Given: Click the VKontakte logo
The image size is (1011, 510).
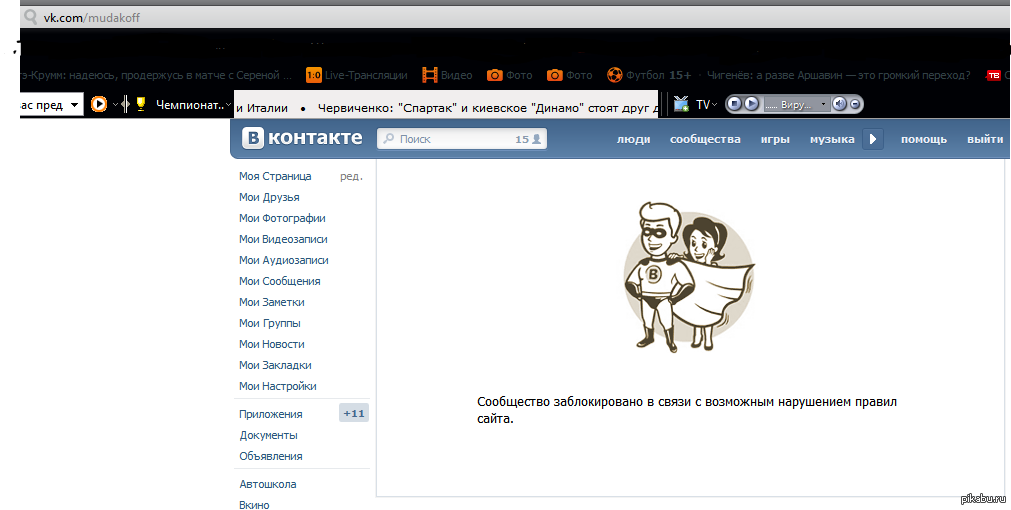Looking at the screenshot, I should coord(300,139).
